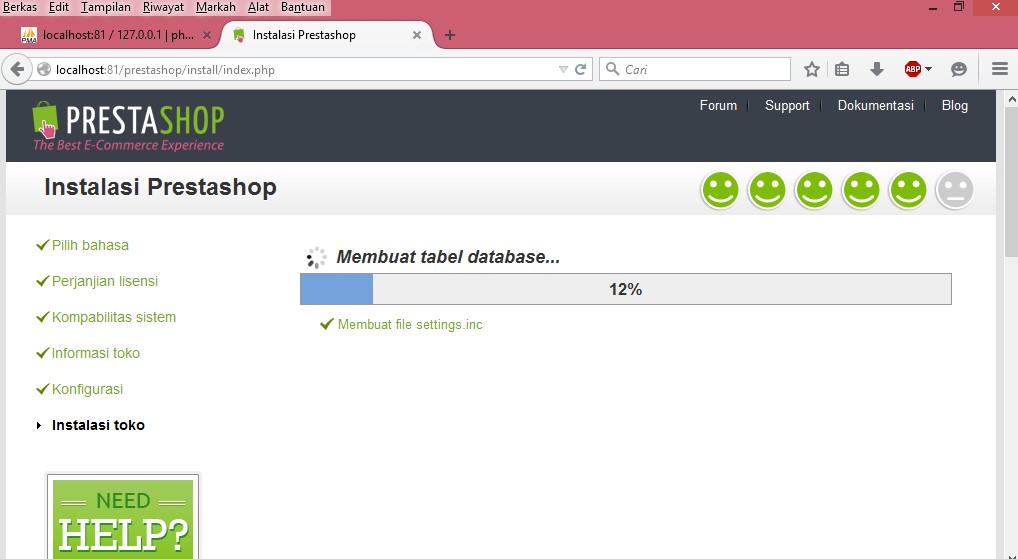Click the PMA favicon on first tab
This screenshot has width=1018, height=559.
pyautogui.click(x=29, y=35)
